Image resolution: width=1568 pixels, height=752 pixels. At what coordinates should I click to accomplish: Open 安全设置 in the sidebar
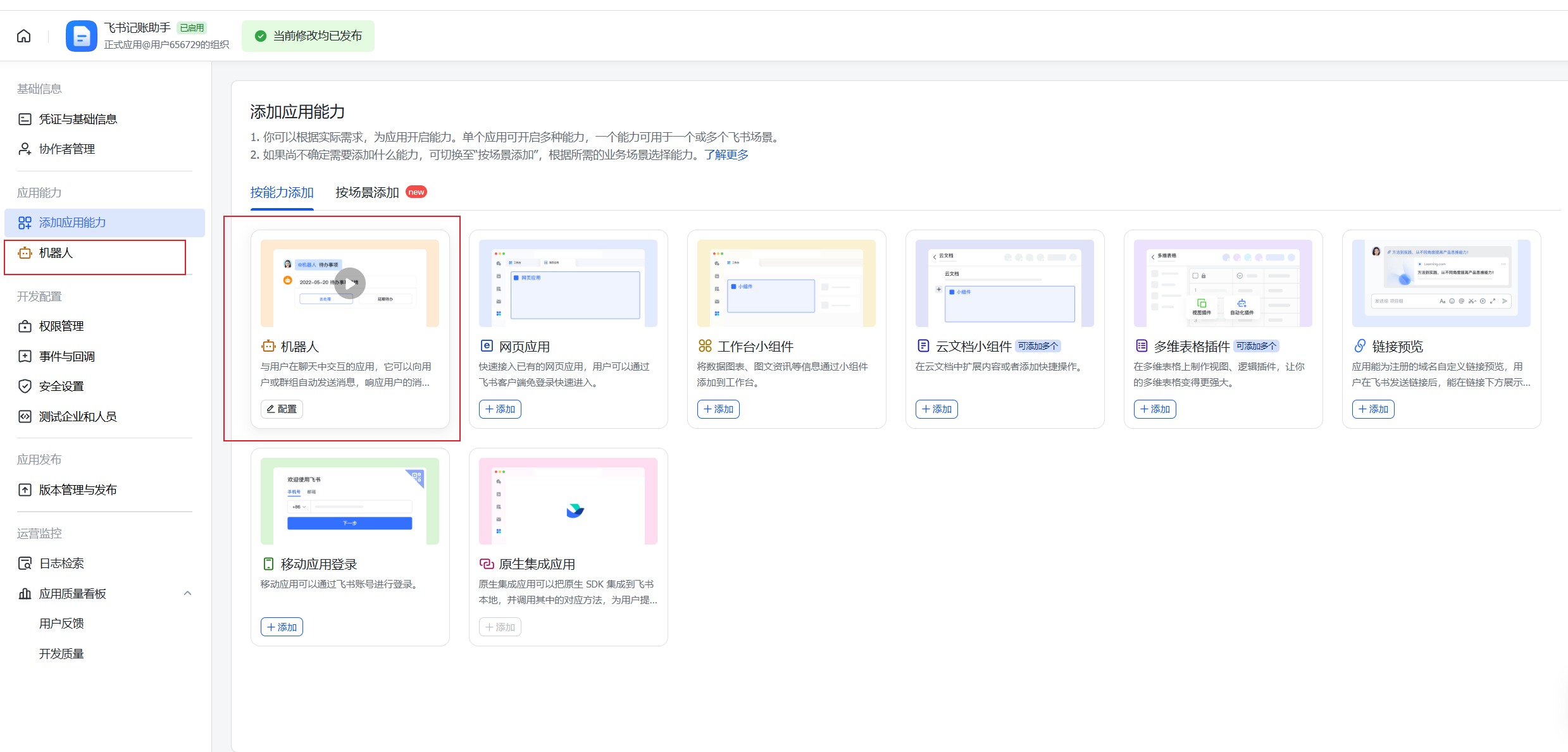point(104,386)
